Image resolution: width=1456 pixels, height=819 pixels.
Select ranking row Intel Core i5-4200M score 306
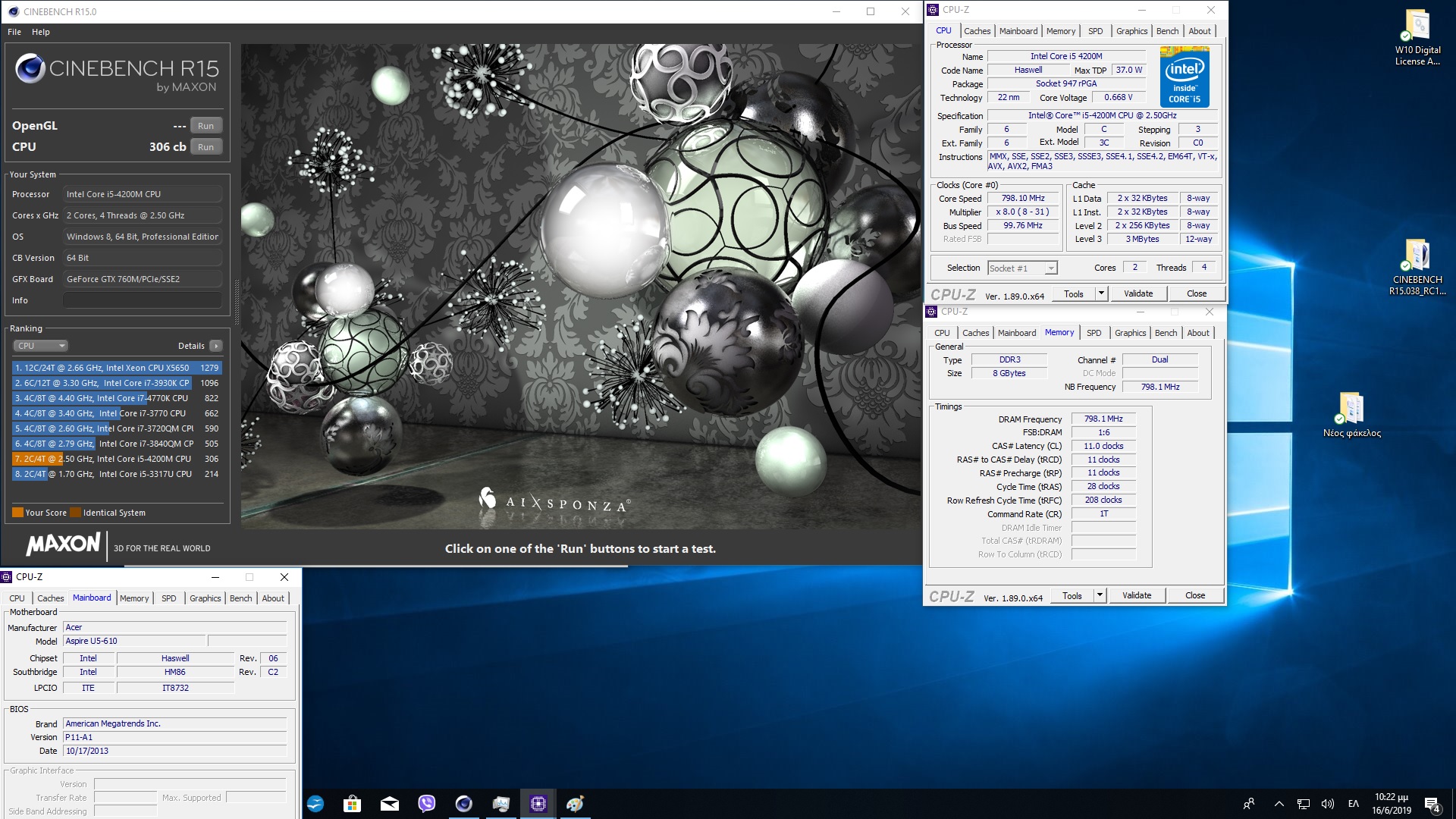tap(117, 459)
